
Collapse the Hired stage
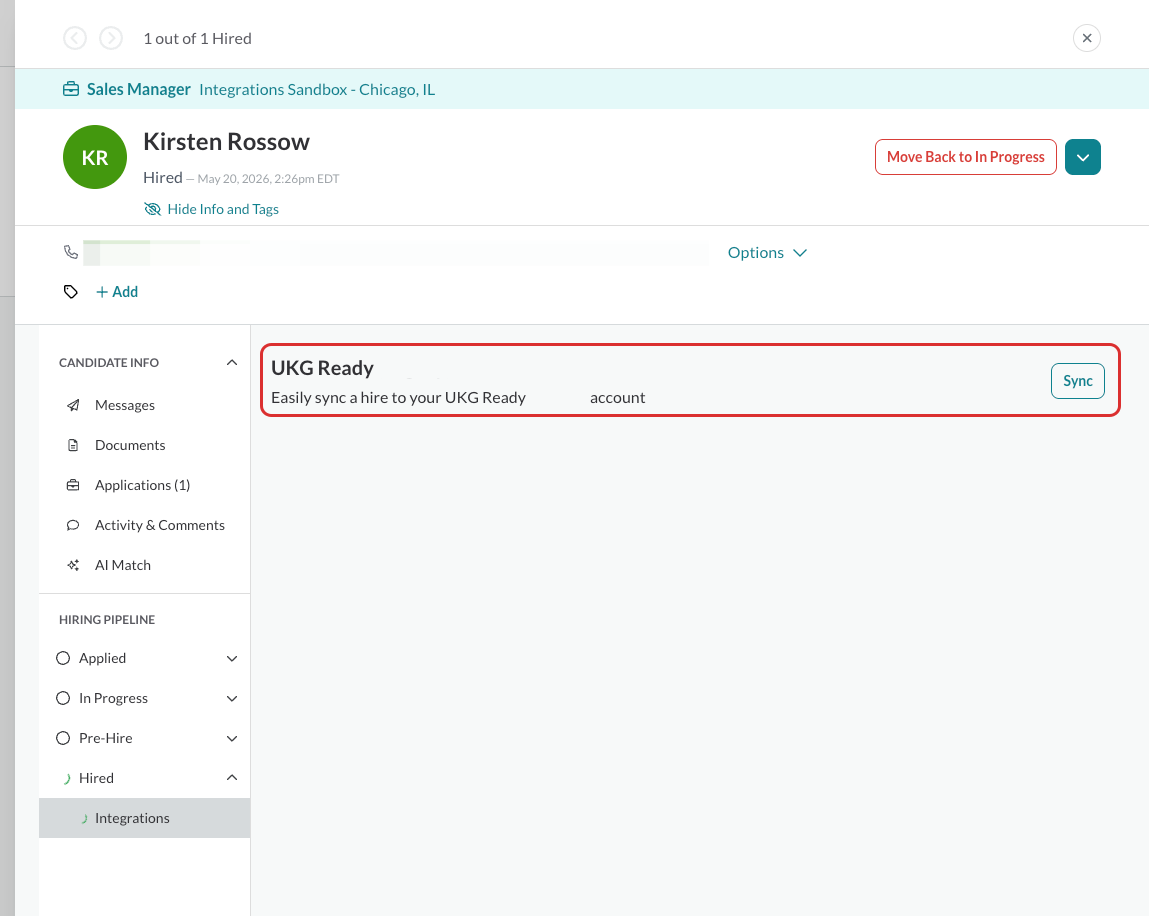pyautogui.click(x=232, y=778)
